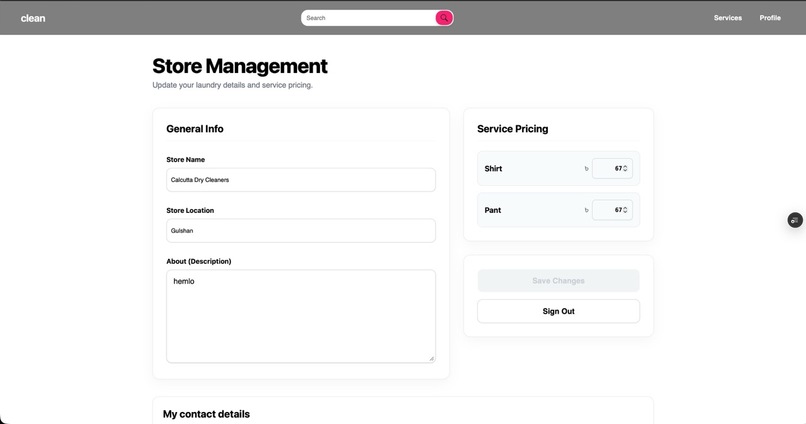Edit the Store Location field containing Gulshan

[301, 231]
